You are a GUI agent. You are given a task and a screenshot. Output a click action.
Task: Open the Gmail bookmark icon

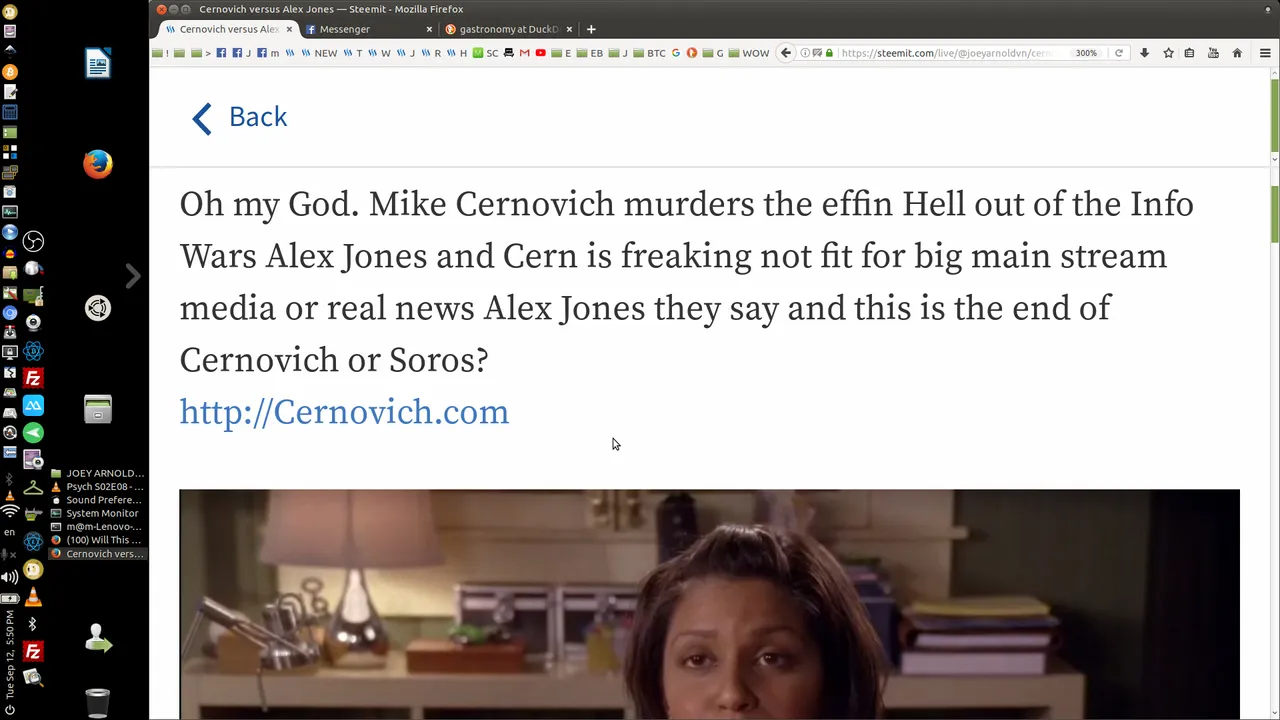point(524,53)
